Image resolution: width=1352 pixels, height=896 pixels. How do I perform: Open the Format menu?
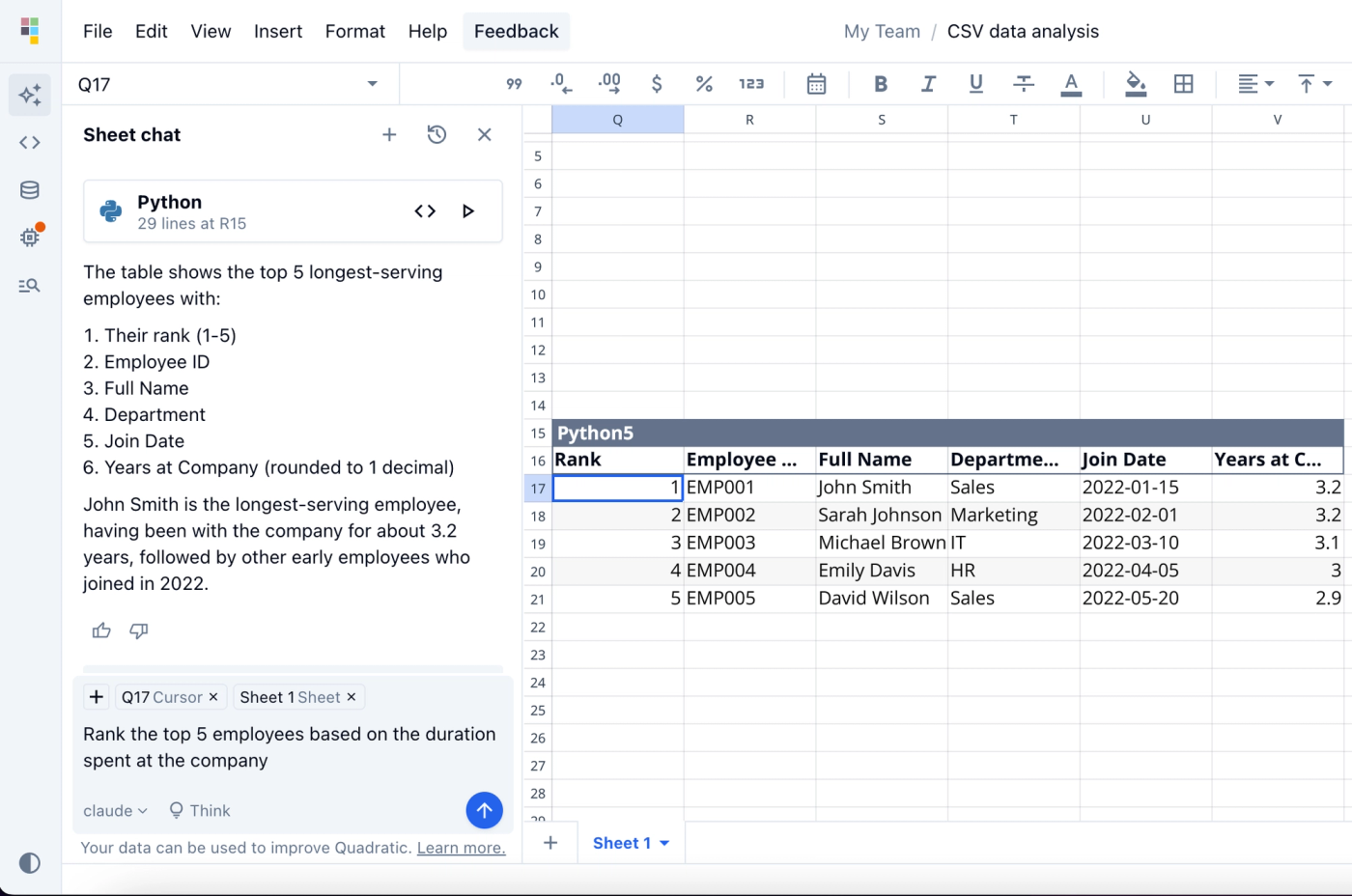(x=355, y=31)
